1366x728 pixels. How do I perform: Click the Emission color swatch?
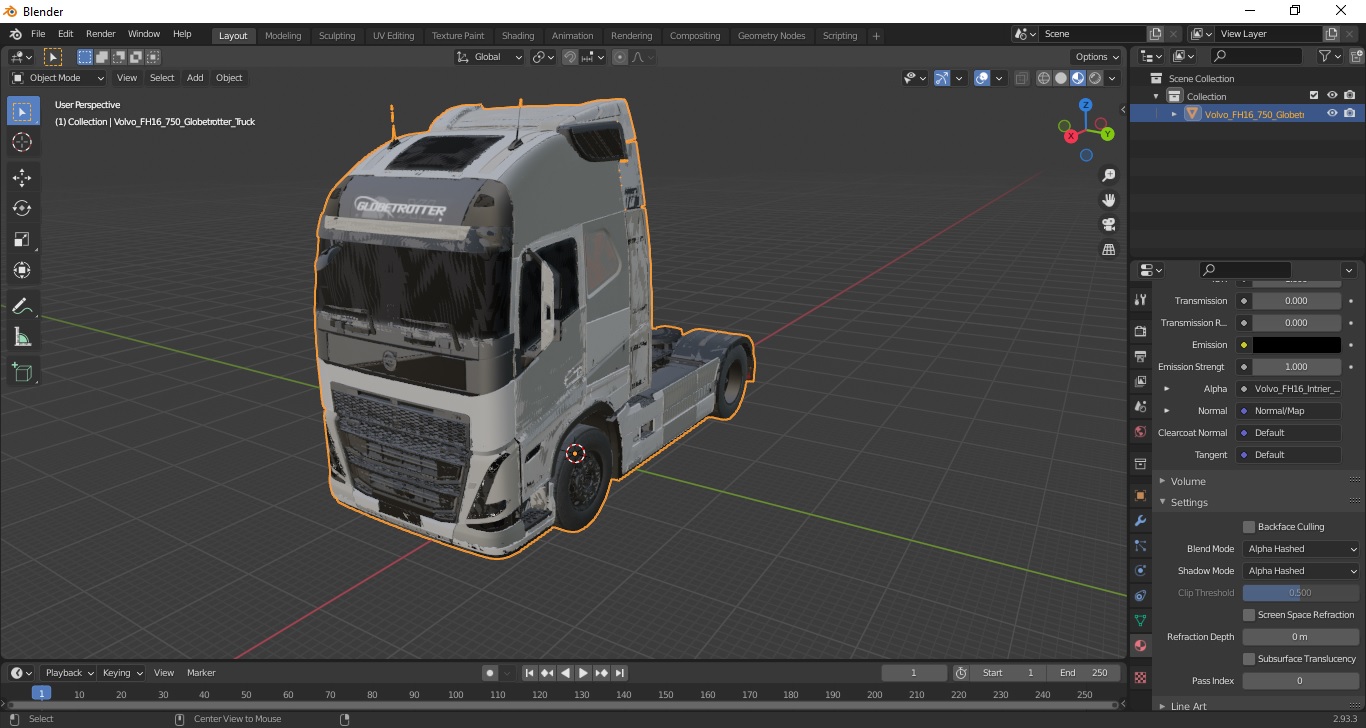click(x=1297, y=345)
